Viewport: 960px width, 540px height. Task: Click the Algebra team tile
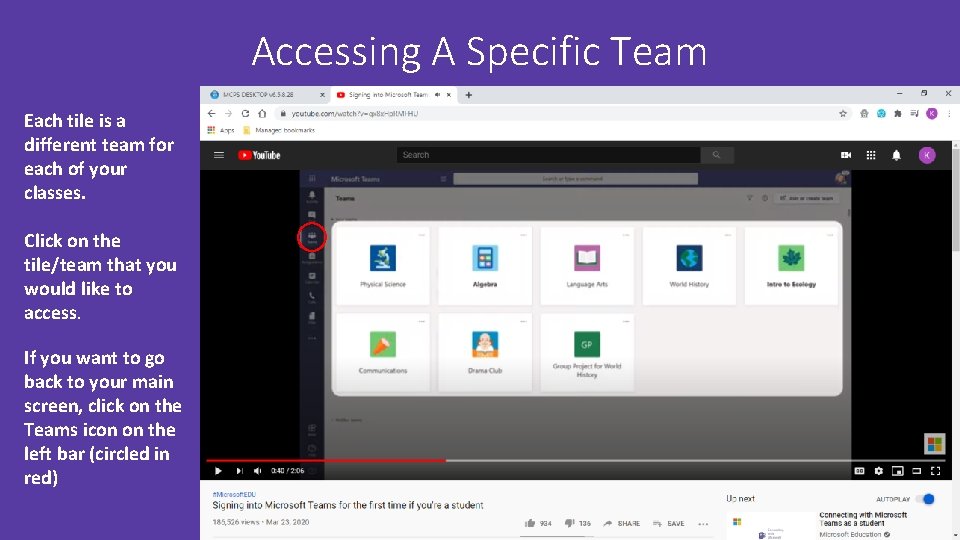(485, 266)
